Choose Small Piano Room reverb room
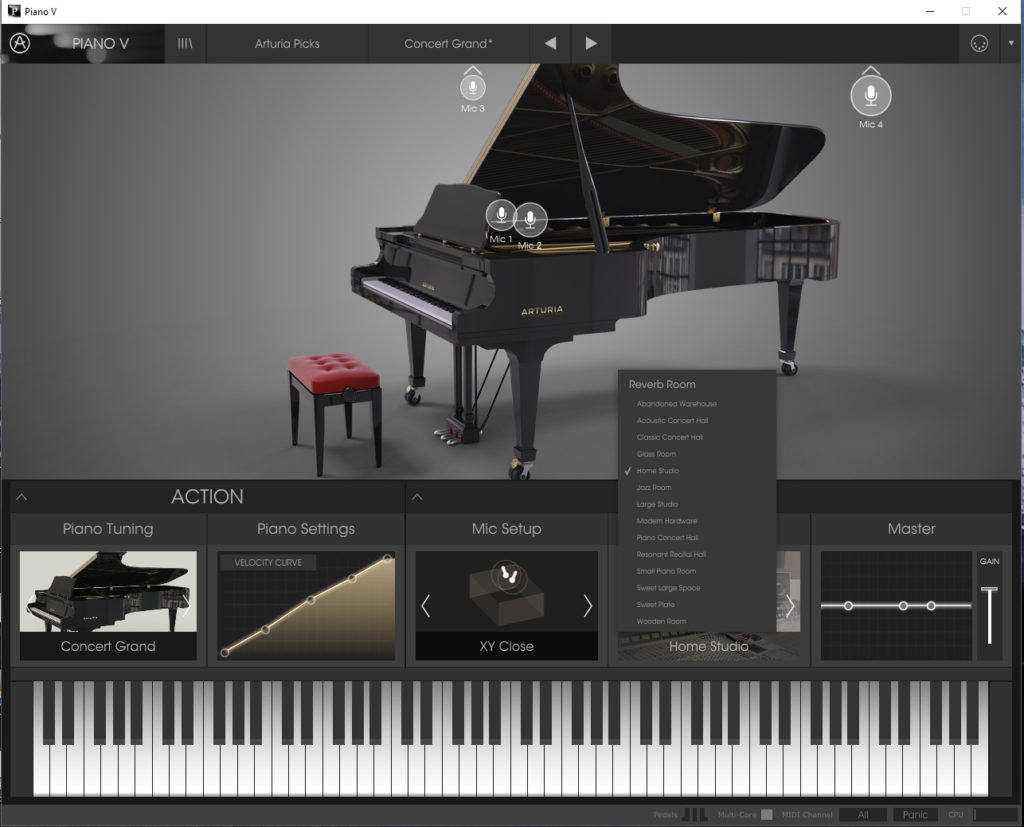Screen dimensions: 1024x827 [x=666, y=571]
